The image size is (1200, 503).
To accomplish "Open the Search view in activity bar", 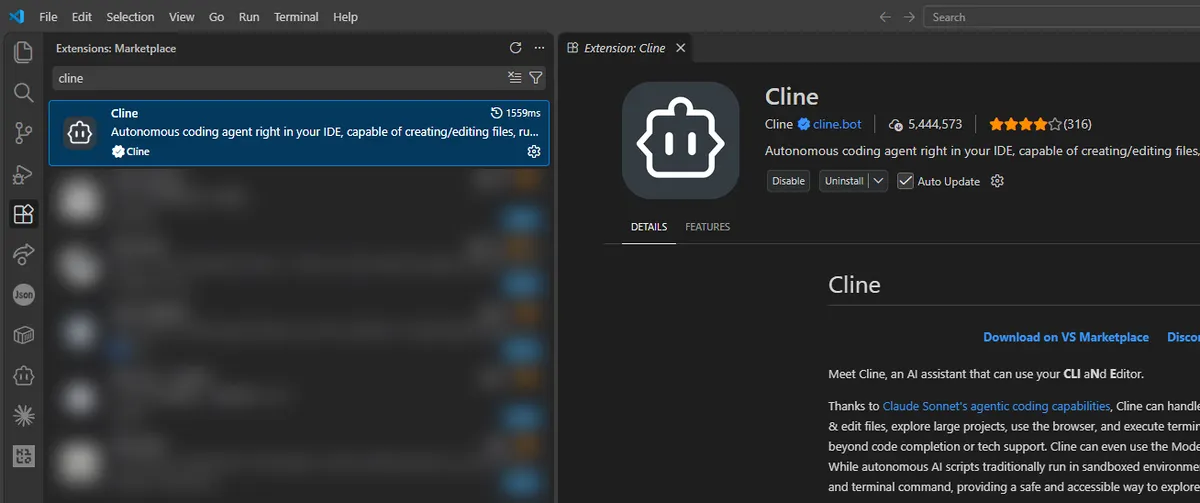I will click(x=23, y=93).
